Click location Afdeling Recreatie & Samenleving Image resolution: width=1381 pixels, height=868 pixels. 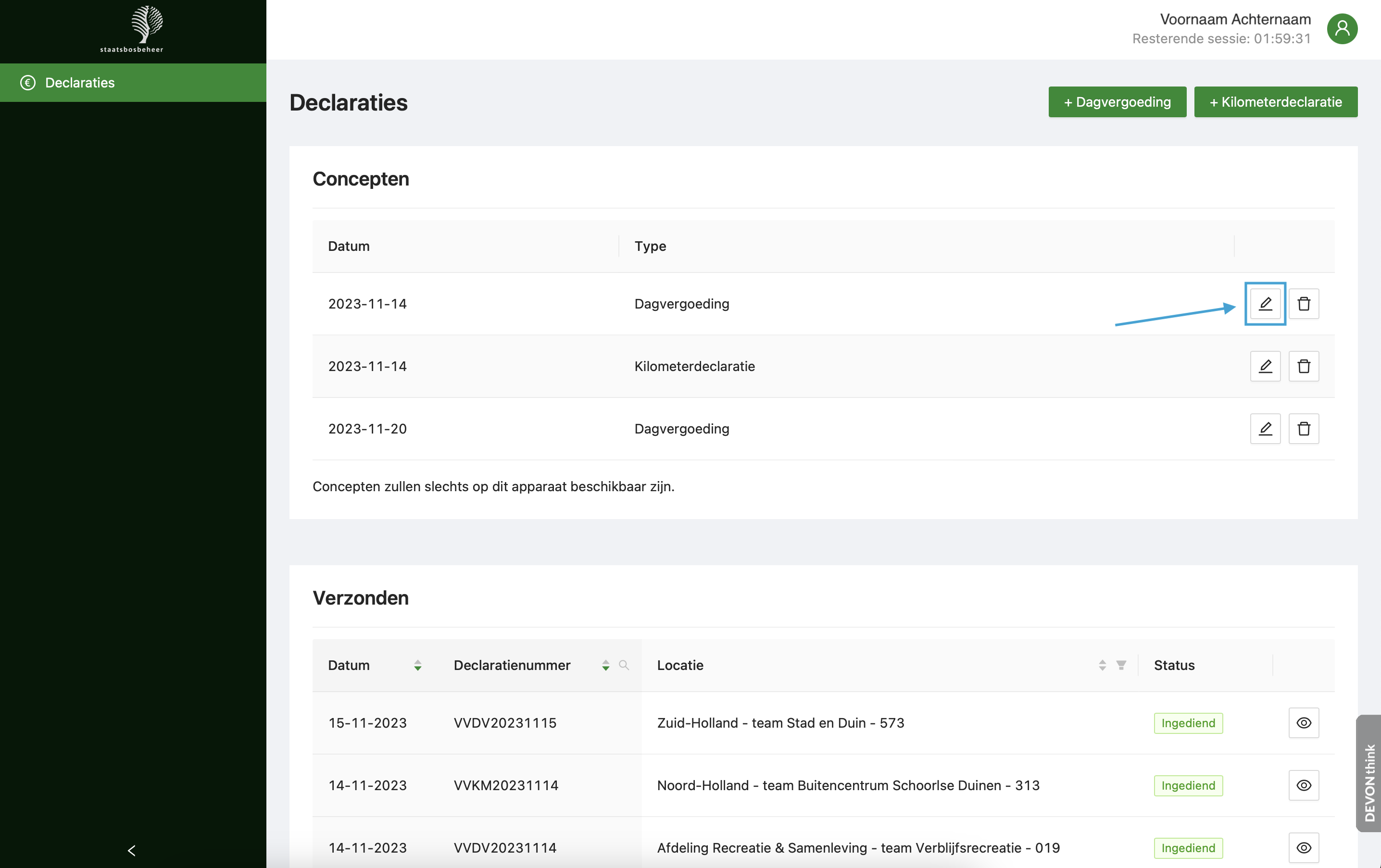pyautogui.click(x=858, y=847)
